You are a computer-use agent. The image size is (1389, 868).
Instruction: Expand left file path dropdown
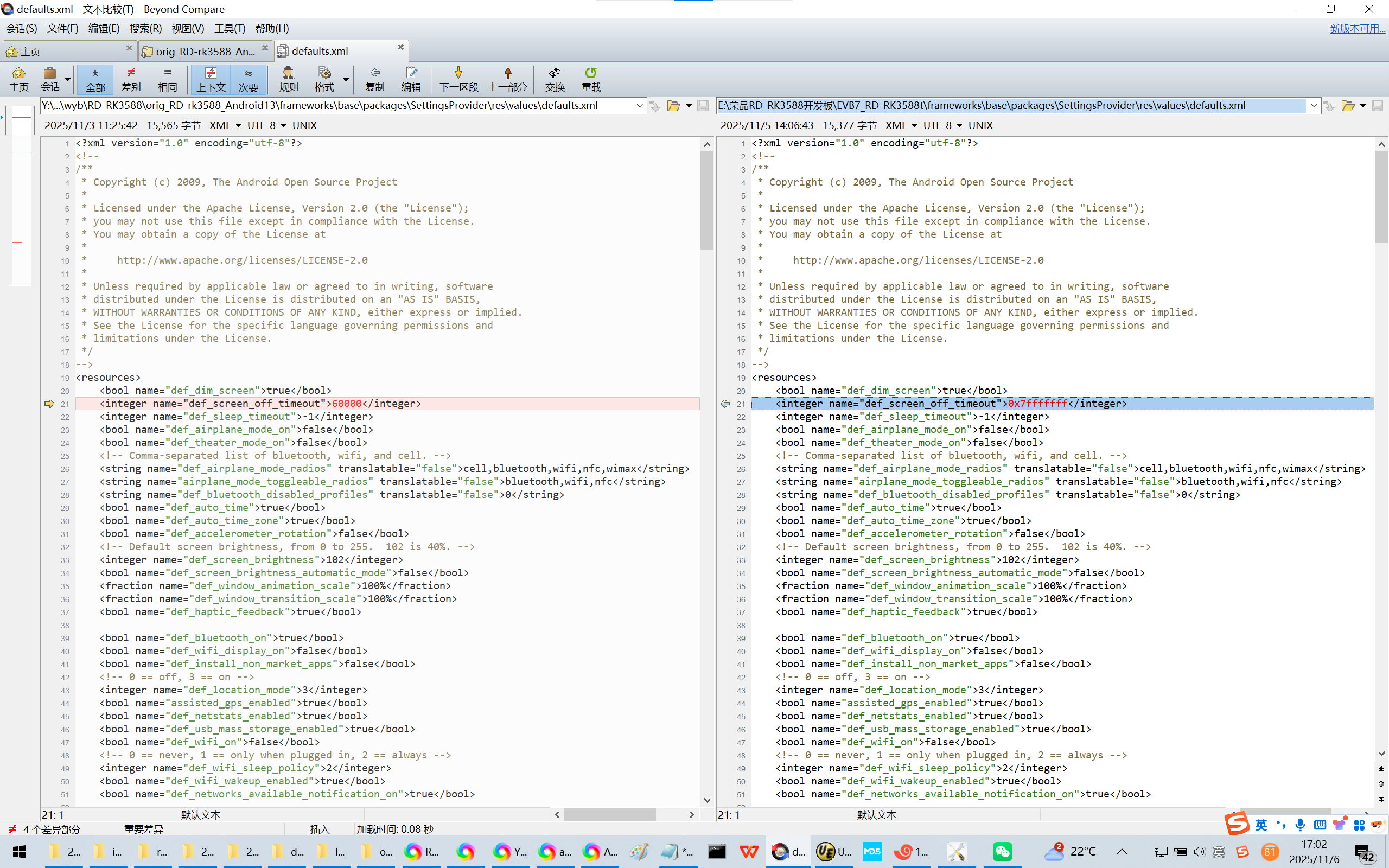coord(639,106)
